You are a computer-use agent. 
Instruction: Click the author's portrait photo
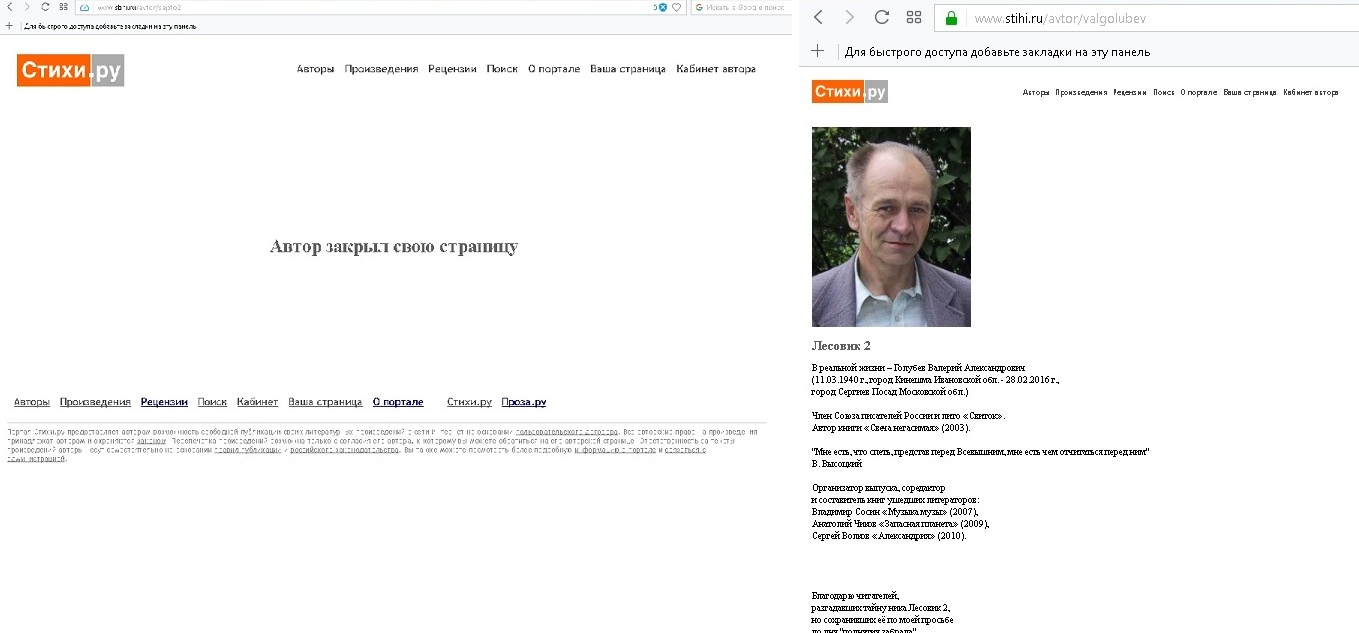coord(891,227)
